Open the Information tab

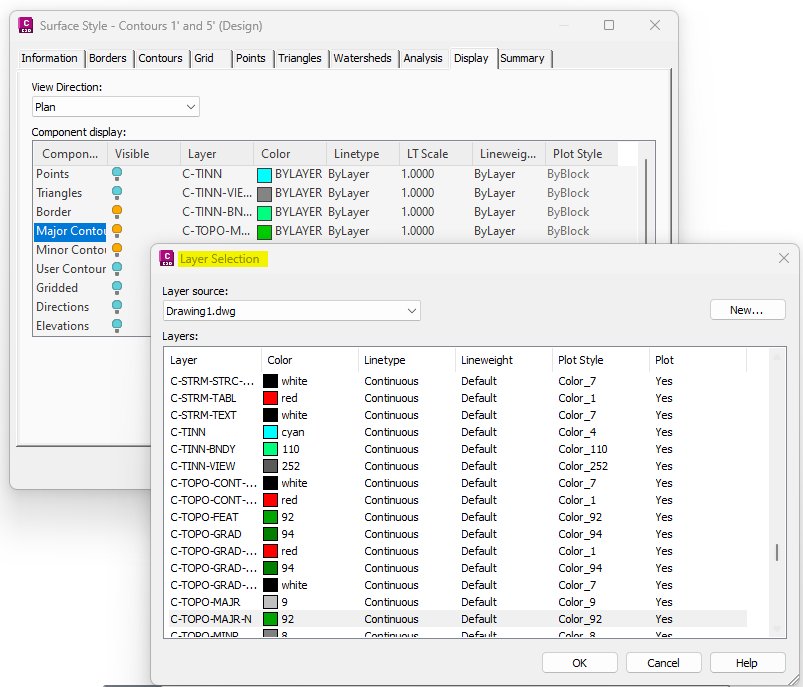[49, 58]
